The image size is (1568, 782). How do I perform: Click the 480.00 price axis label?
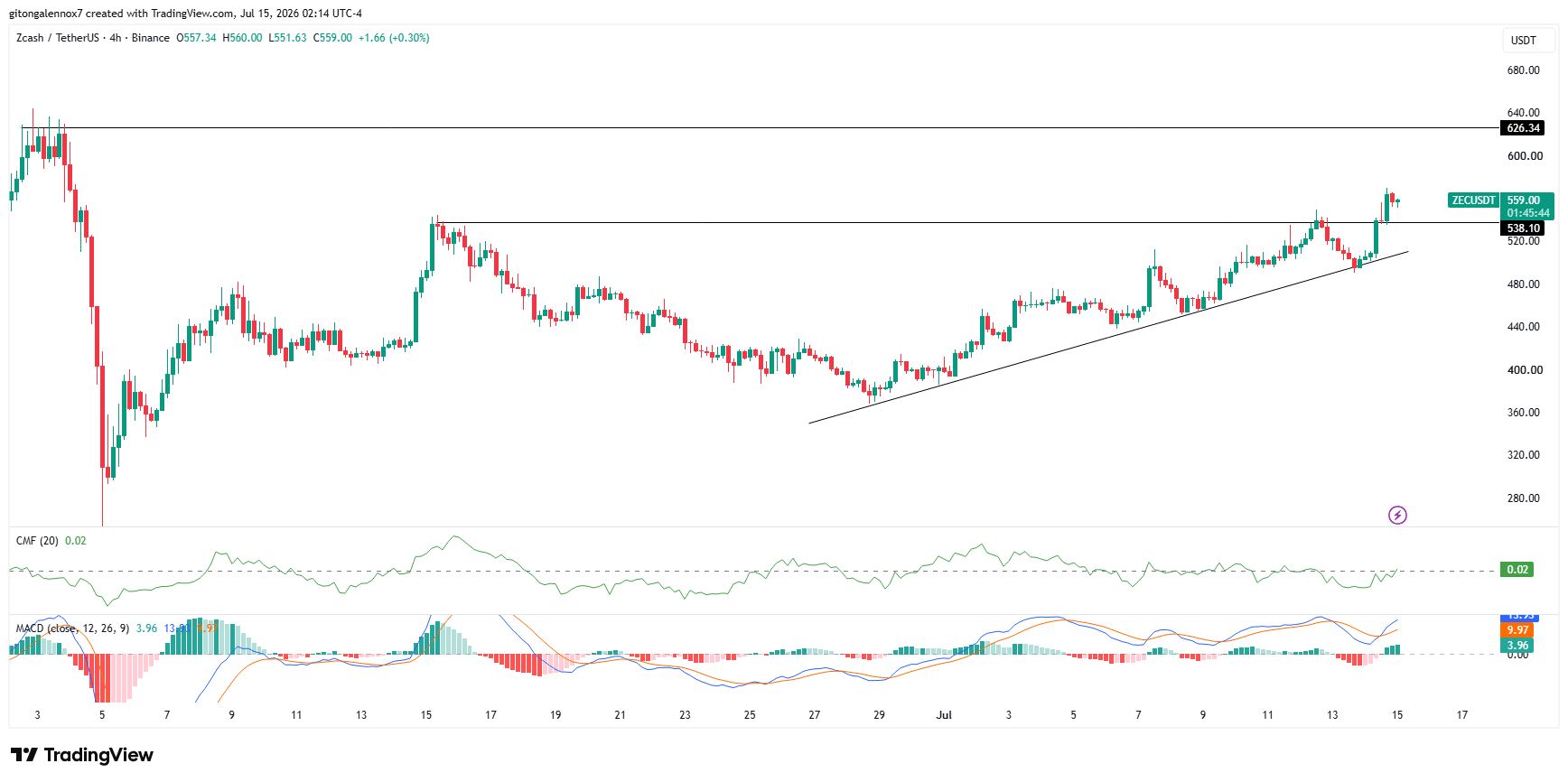point(1524,284)
